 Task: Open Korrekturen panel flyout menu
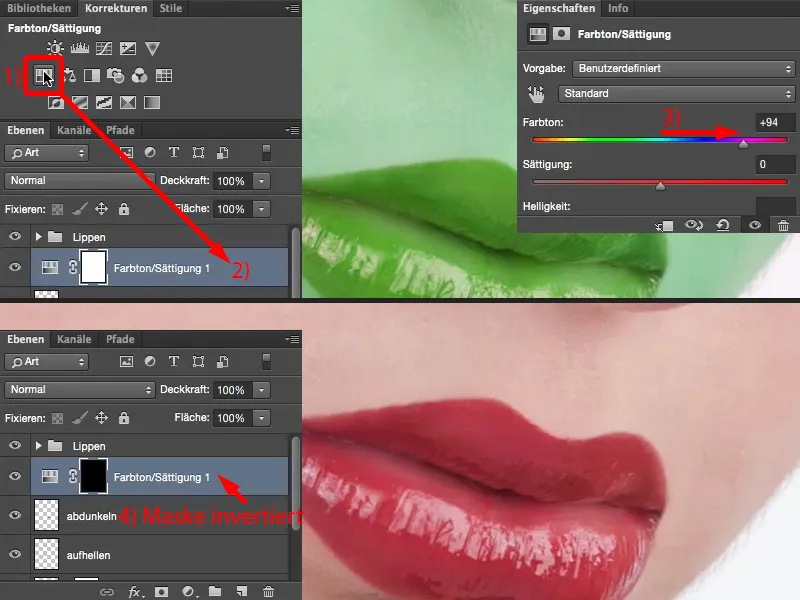pos(292,8)
